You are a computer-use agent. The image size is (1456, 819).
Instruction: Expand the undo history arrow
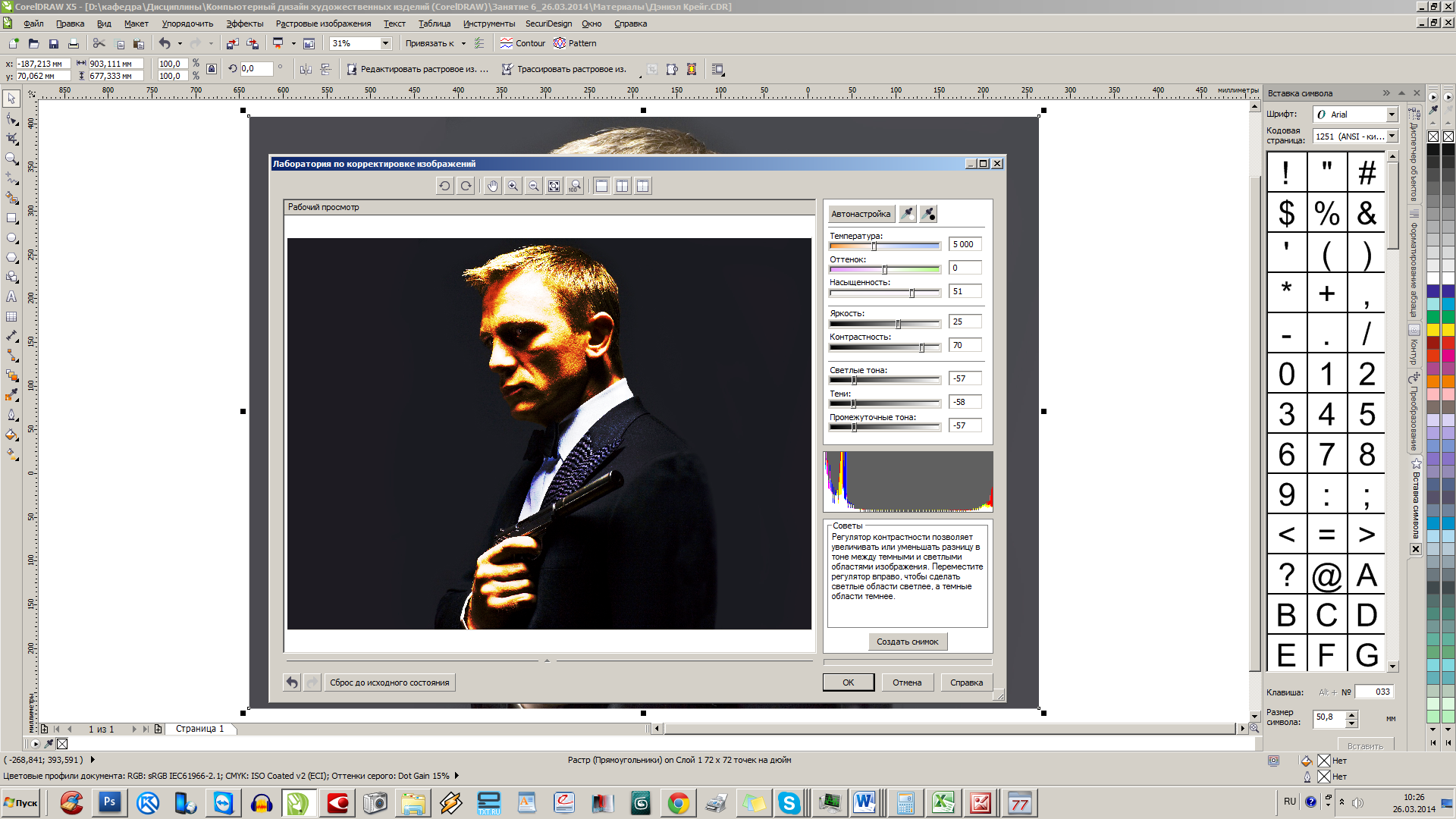(180, 43)
